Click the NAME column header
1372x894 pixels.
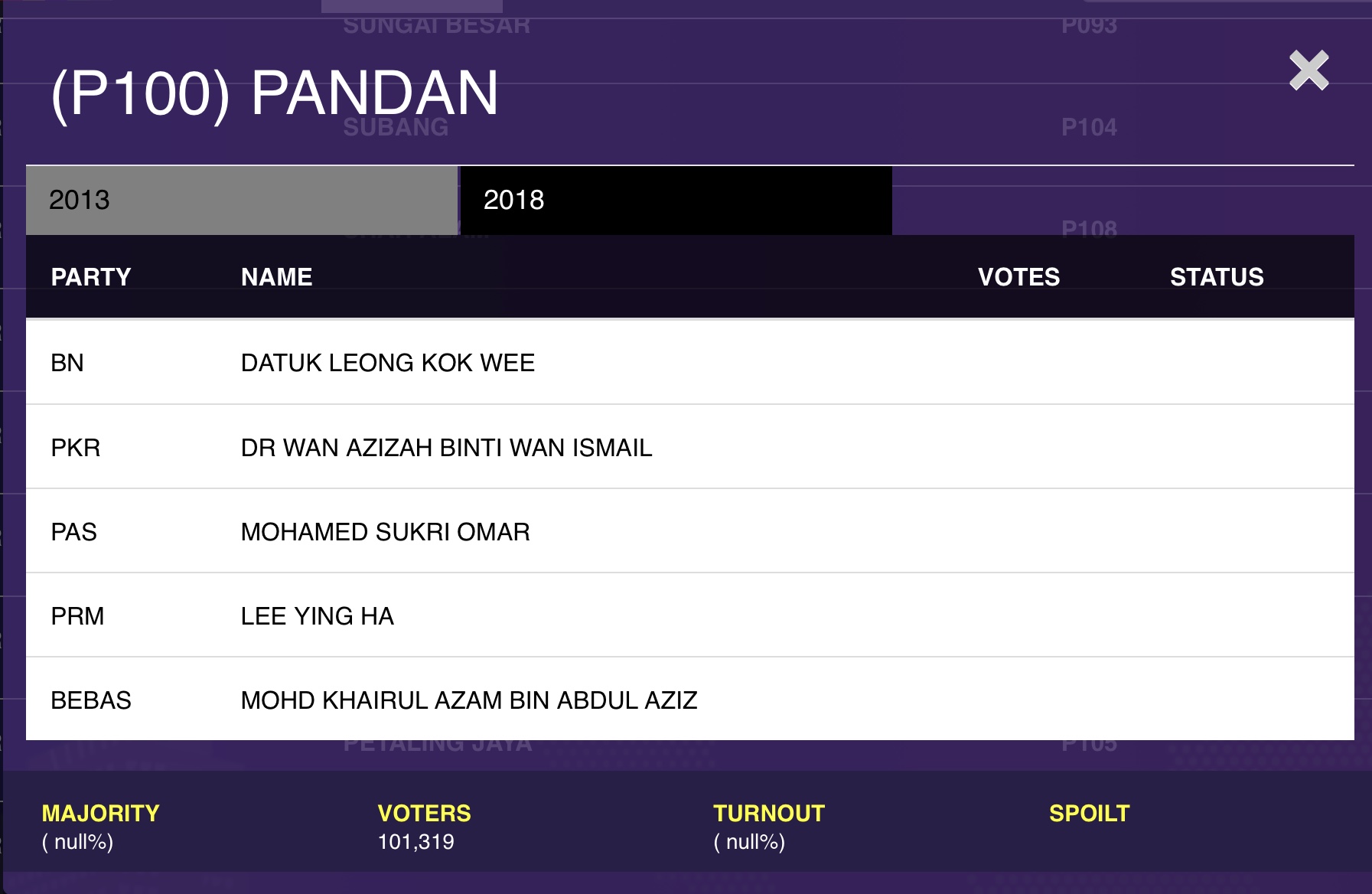(x=276, y=277)
